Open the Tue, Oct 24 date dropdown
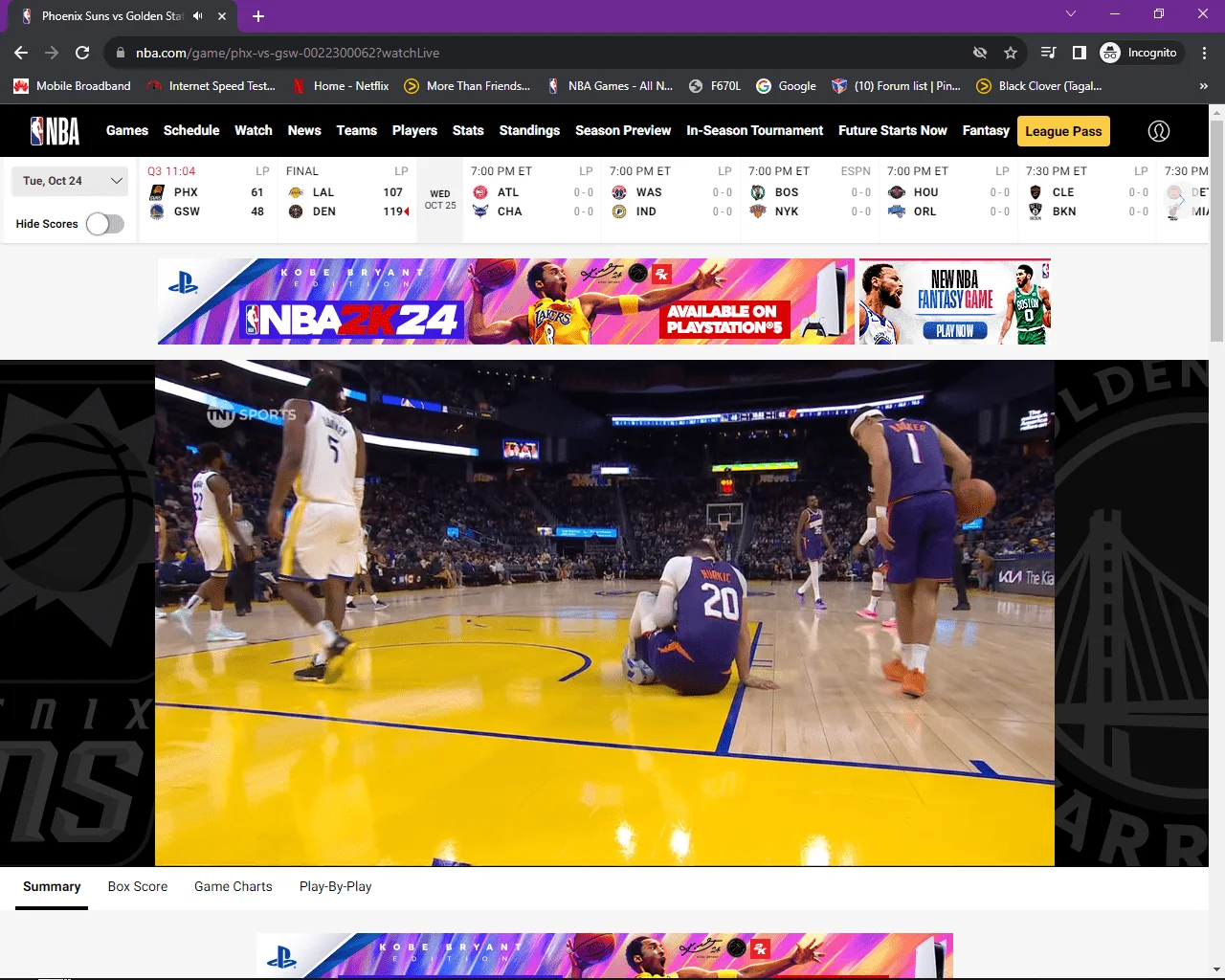 (x=71, y=181)
